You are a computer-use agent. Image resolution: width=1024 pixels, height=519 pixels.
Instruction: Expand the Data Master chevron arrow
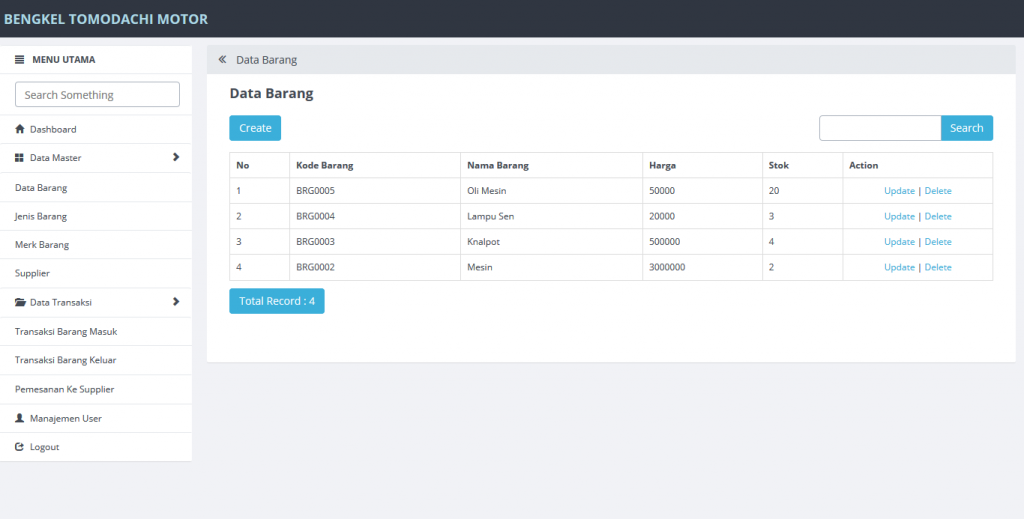point(176,157)
